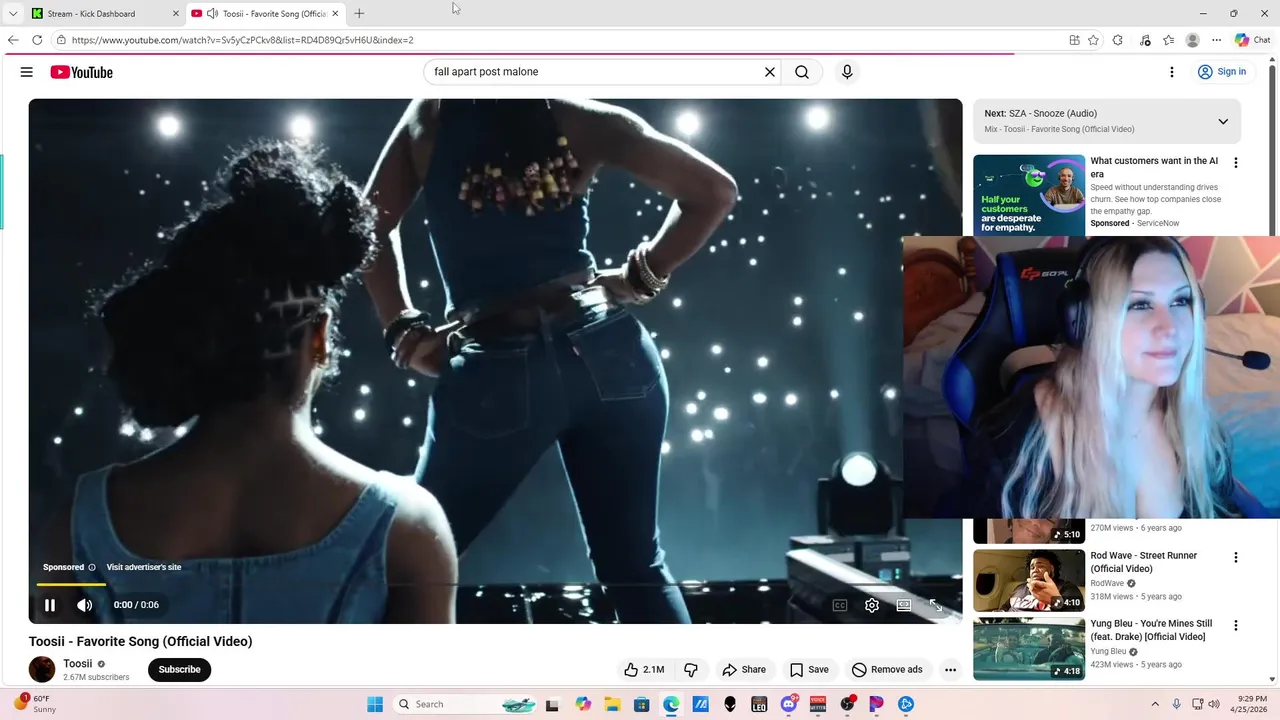This screenshot has width=1280, height=720.
Task: Visit advertiser's site link
Action: tap(144, 567)
